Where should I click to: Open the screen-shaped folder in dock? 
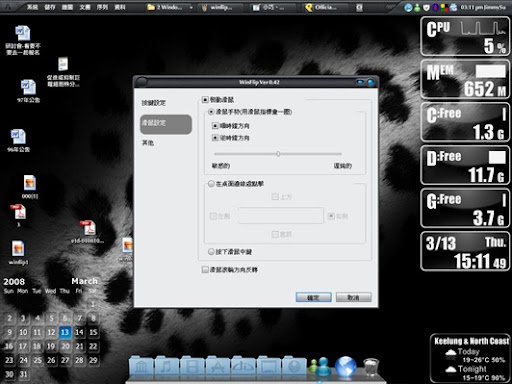269,367
